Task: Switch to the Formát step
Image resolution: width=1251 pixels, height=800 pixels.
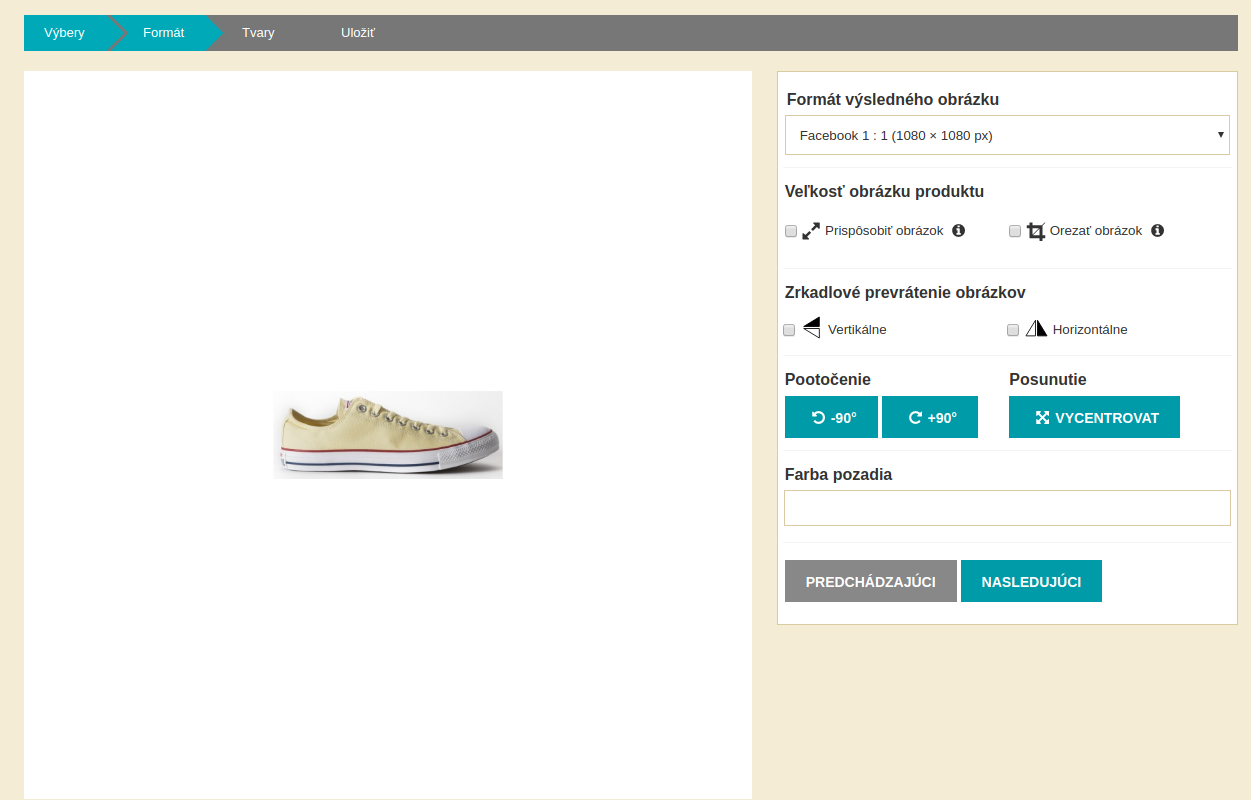Action: (x=164, y=33)
